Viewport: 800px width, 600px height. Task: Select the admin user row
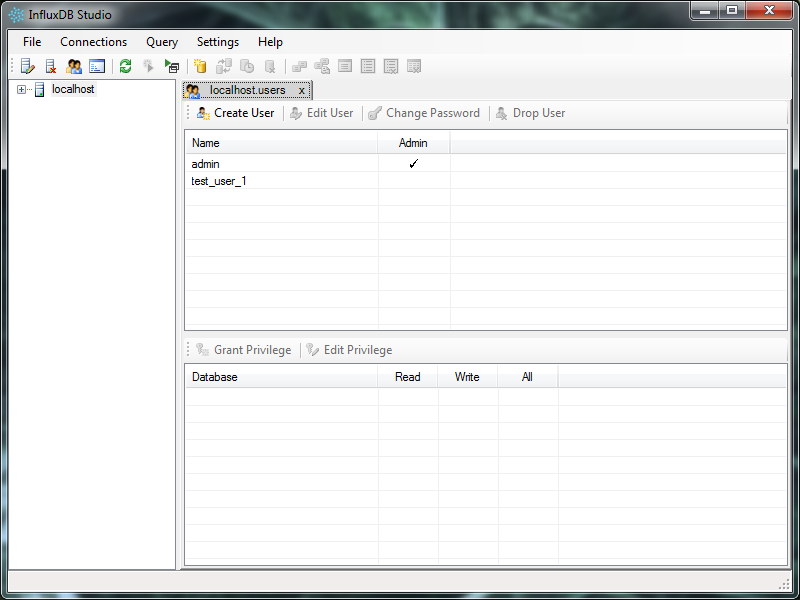pos(486,164)
